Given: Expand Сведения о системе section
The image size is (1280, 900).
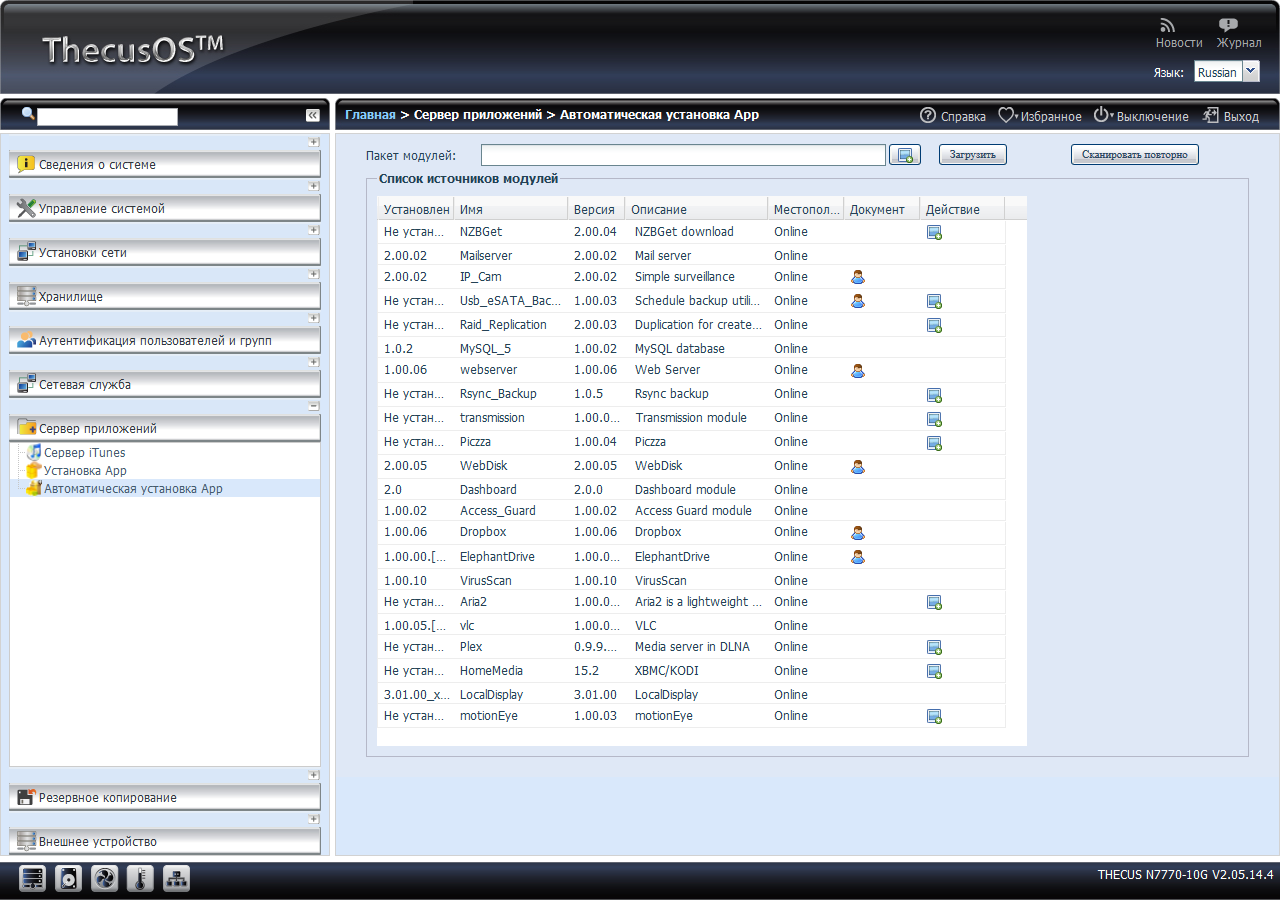Looking at the screenshot, I should pos(165,164).
